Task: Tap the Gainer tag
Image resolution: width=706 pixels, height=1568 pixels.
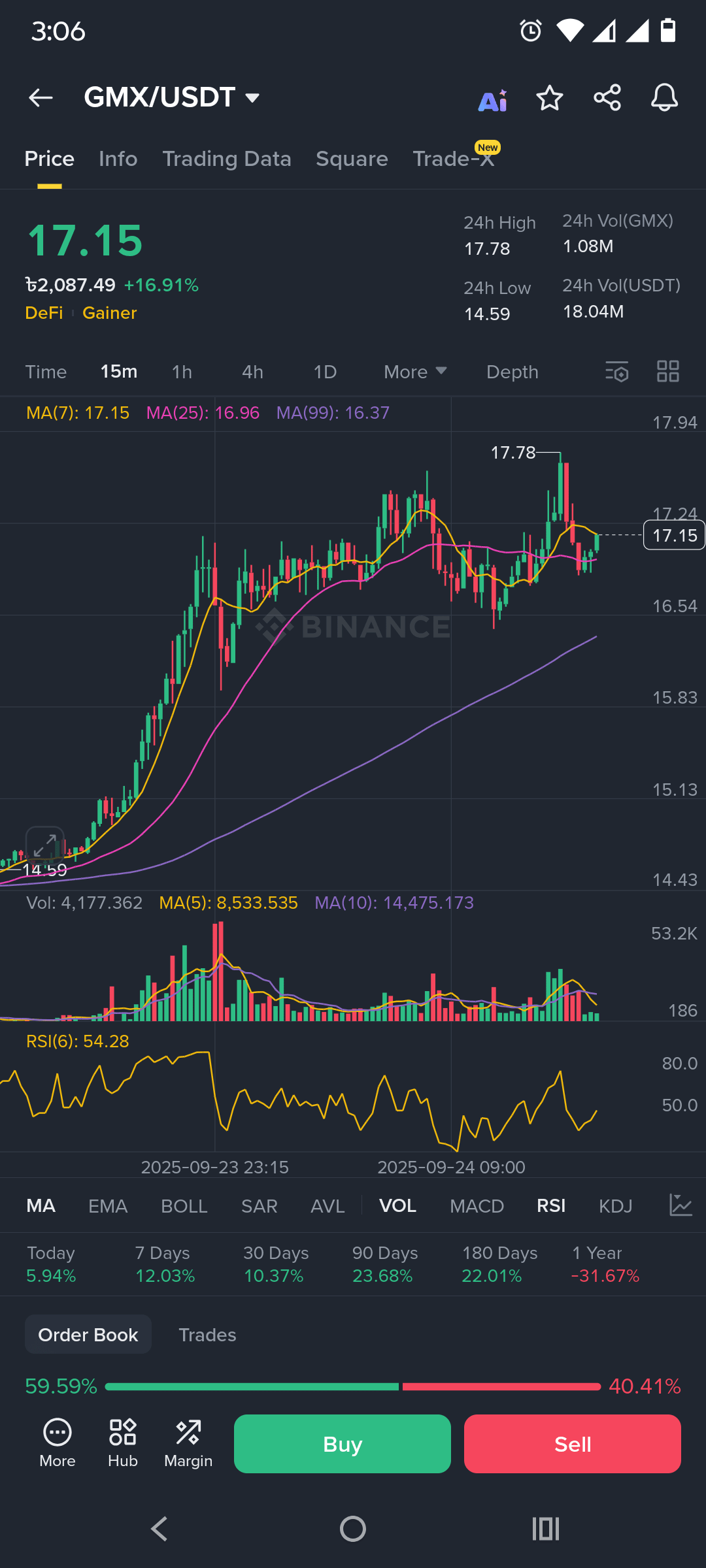Action: click(x=110, y=313)
